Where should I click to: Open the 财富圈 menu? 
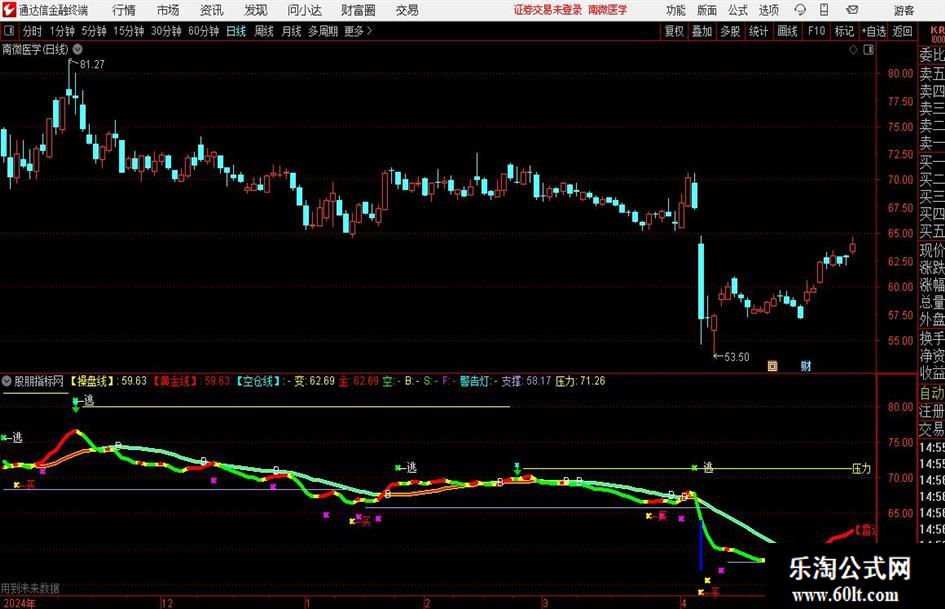point(358,10)
